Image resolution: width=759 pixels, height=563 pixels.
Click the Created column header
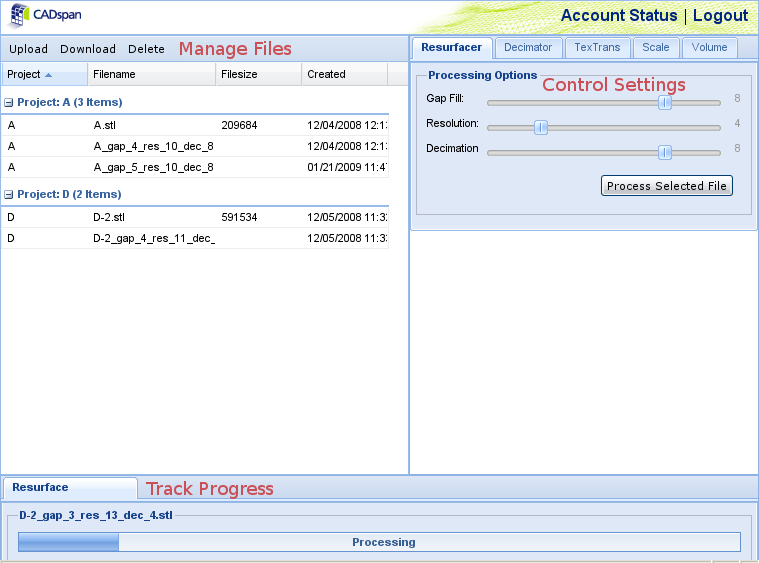345,75
